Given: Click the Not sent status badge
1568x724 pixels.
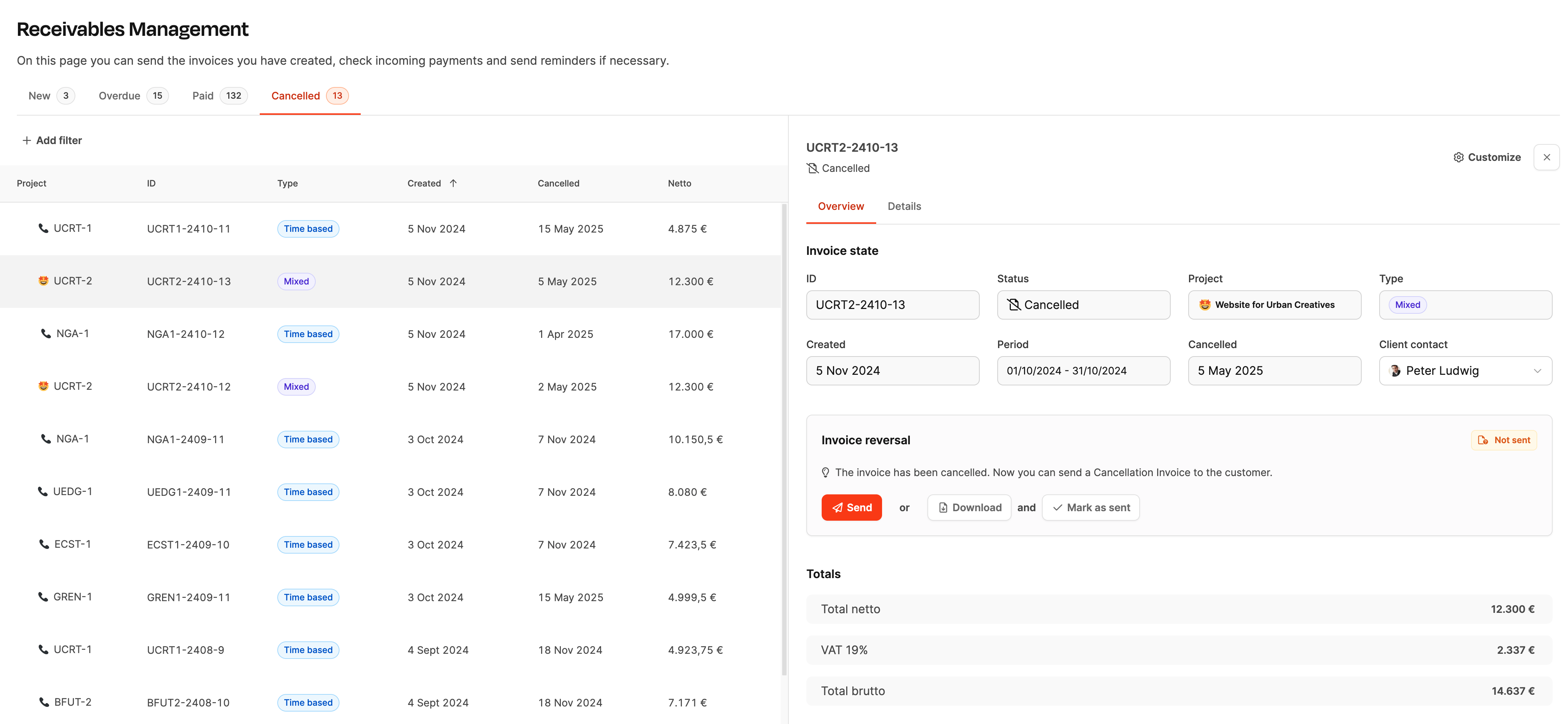Looking at the screenshot, I should pos(1504,440).
